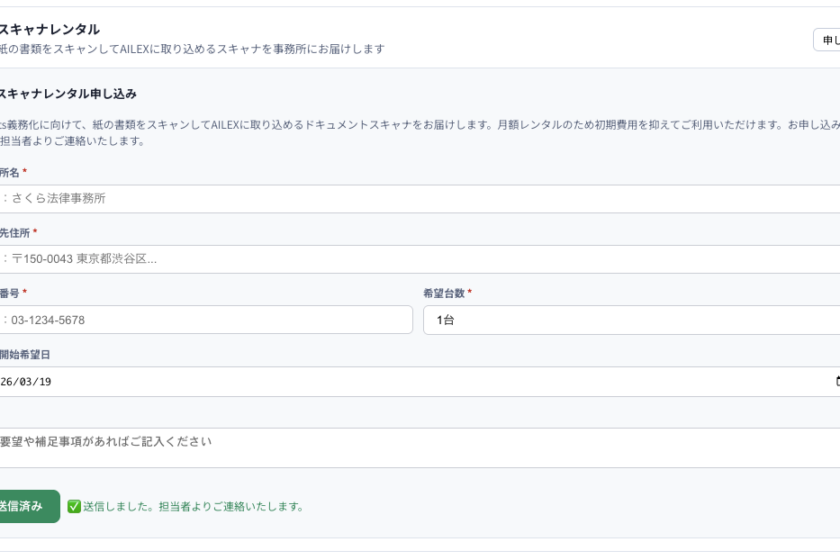
Task: Click the 事務所名 required field label
Action: pyautogui.click(x=10, y=172)
